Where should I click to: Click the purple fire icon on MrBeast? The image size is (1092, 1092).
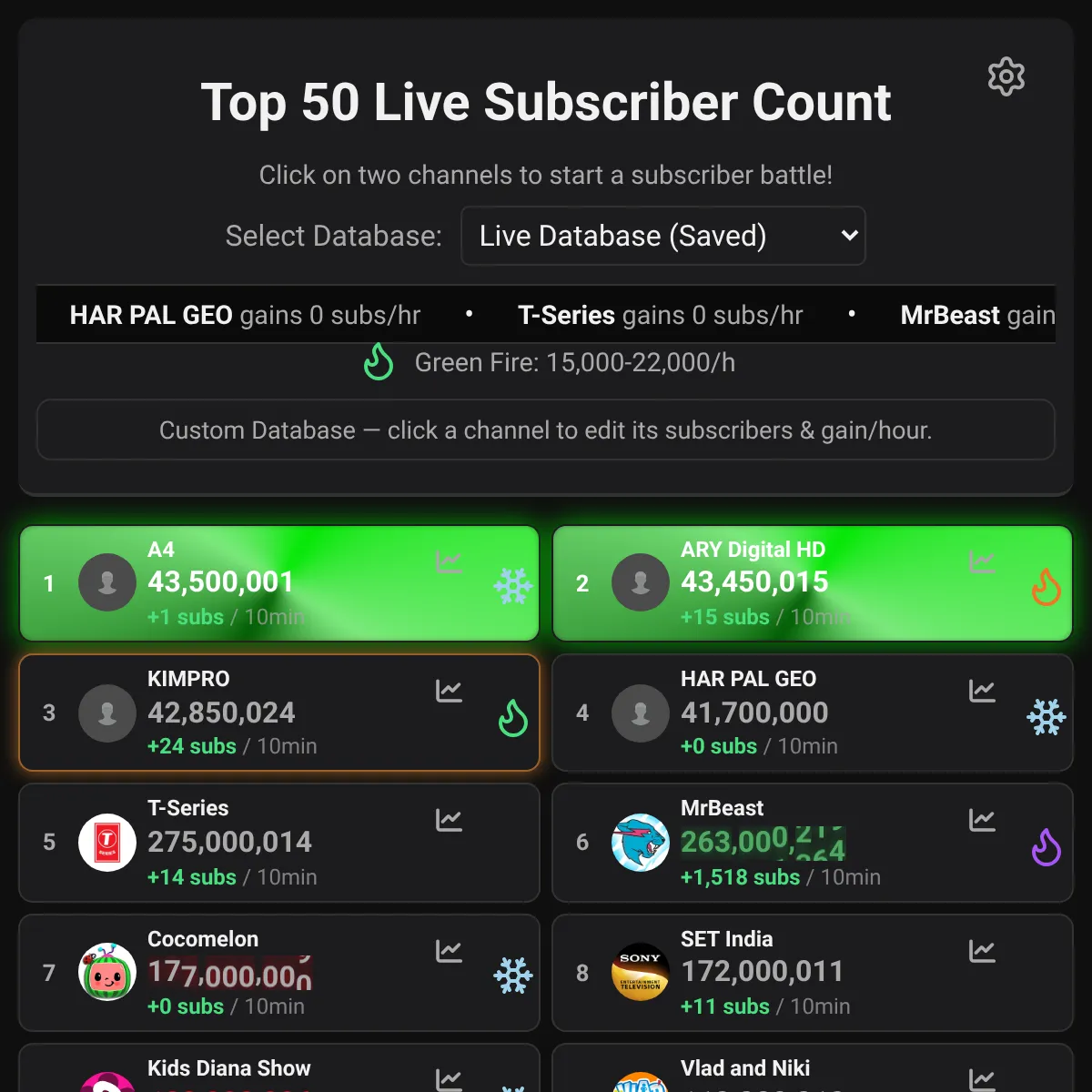point(1046,847)
